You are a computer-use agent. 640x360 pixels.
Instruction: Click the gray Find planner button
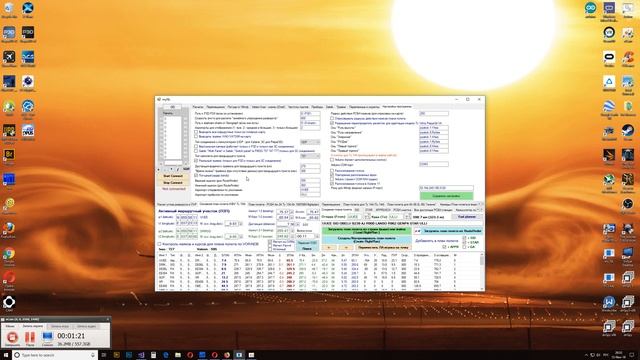(467, 216)
